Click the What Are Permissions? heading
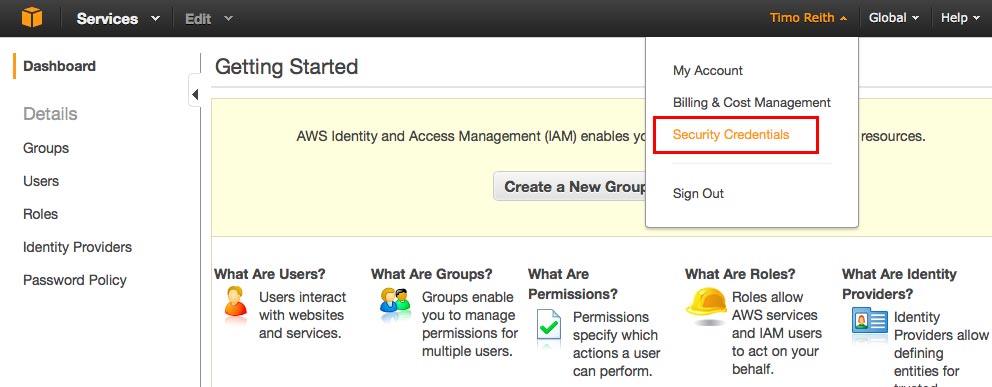992x387 pixels. tap(573, 284)
